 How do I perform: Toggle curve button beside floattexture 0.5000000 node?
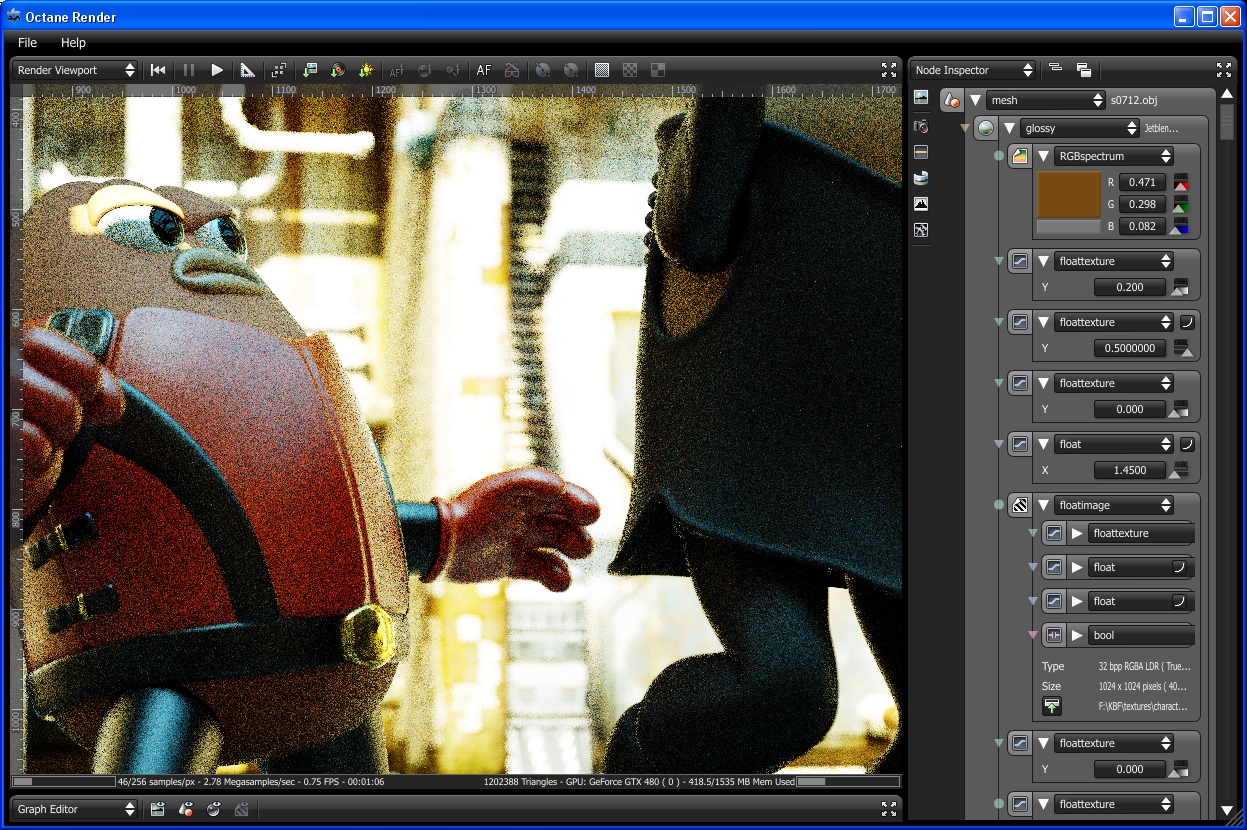pyautogui.click(x=1187, y=322)
